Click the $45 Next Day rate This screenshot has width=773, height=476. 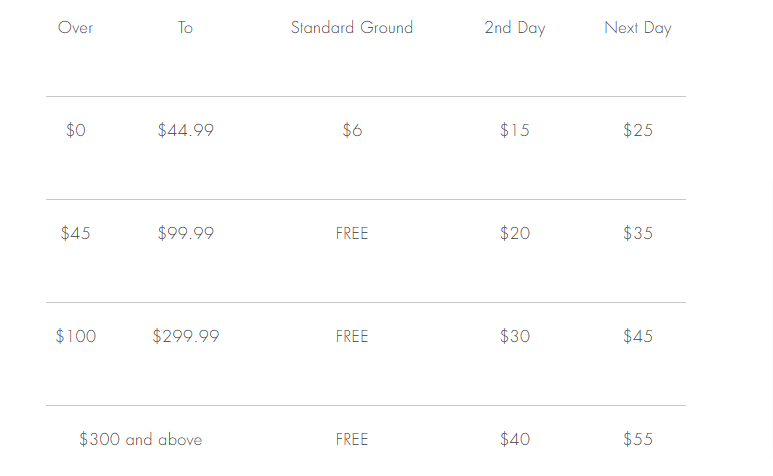click(x=638, y=336)
